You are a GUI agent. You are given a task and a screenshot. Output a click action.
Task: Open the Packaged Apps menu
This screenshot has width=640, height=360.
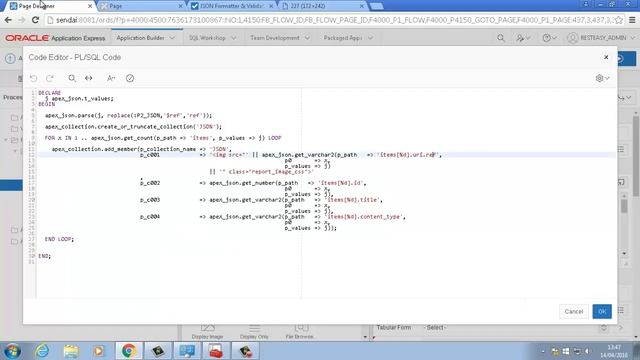point(348,38)
